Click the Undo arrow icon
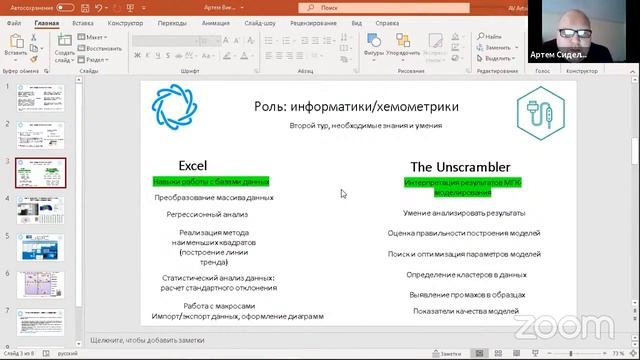Viewport: 640px width, 360px height. pos(98,8)
